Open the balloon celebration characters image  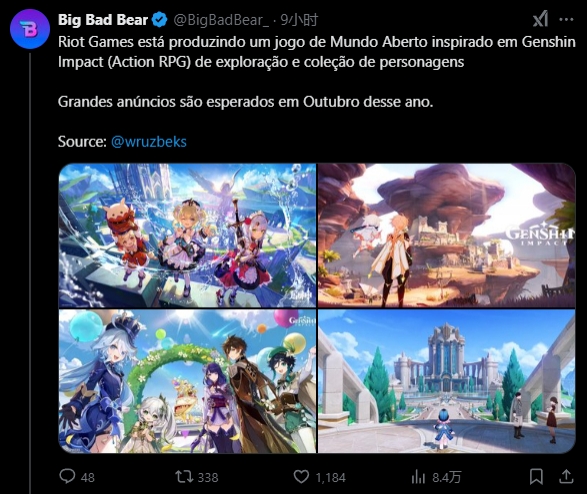(188, 381)
